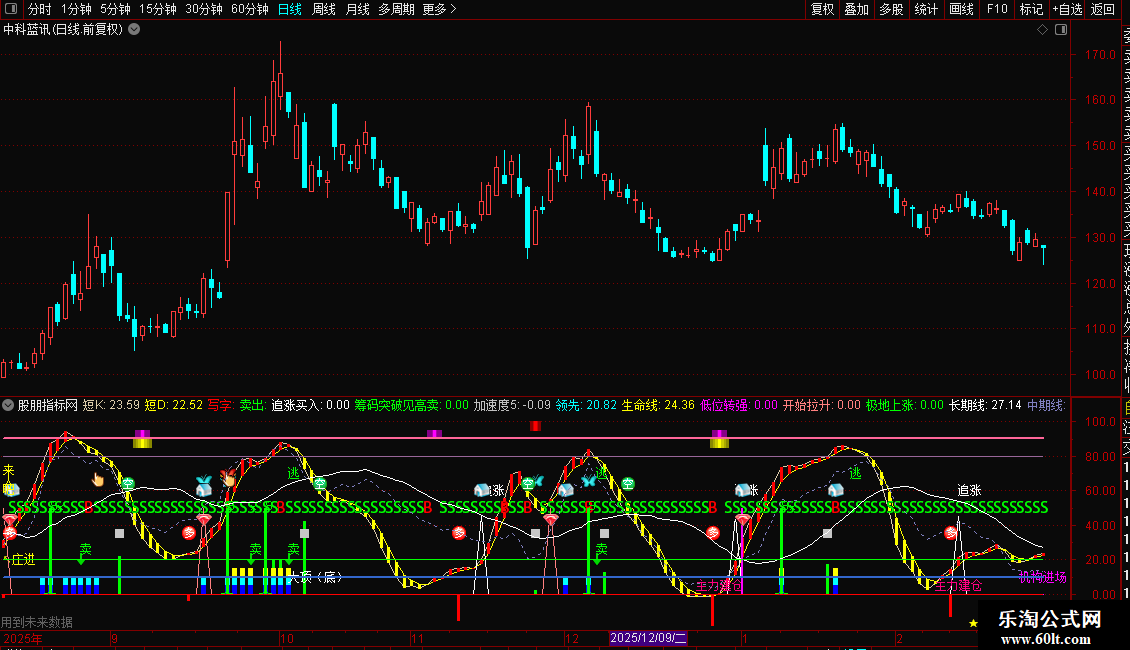
Task: Add the stock with +自选 button
Action: [x=1066, y=9]
